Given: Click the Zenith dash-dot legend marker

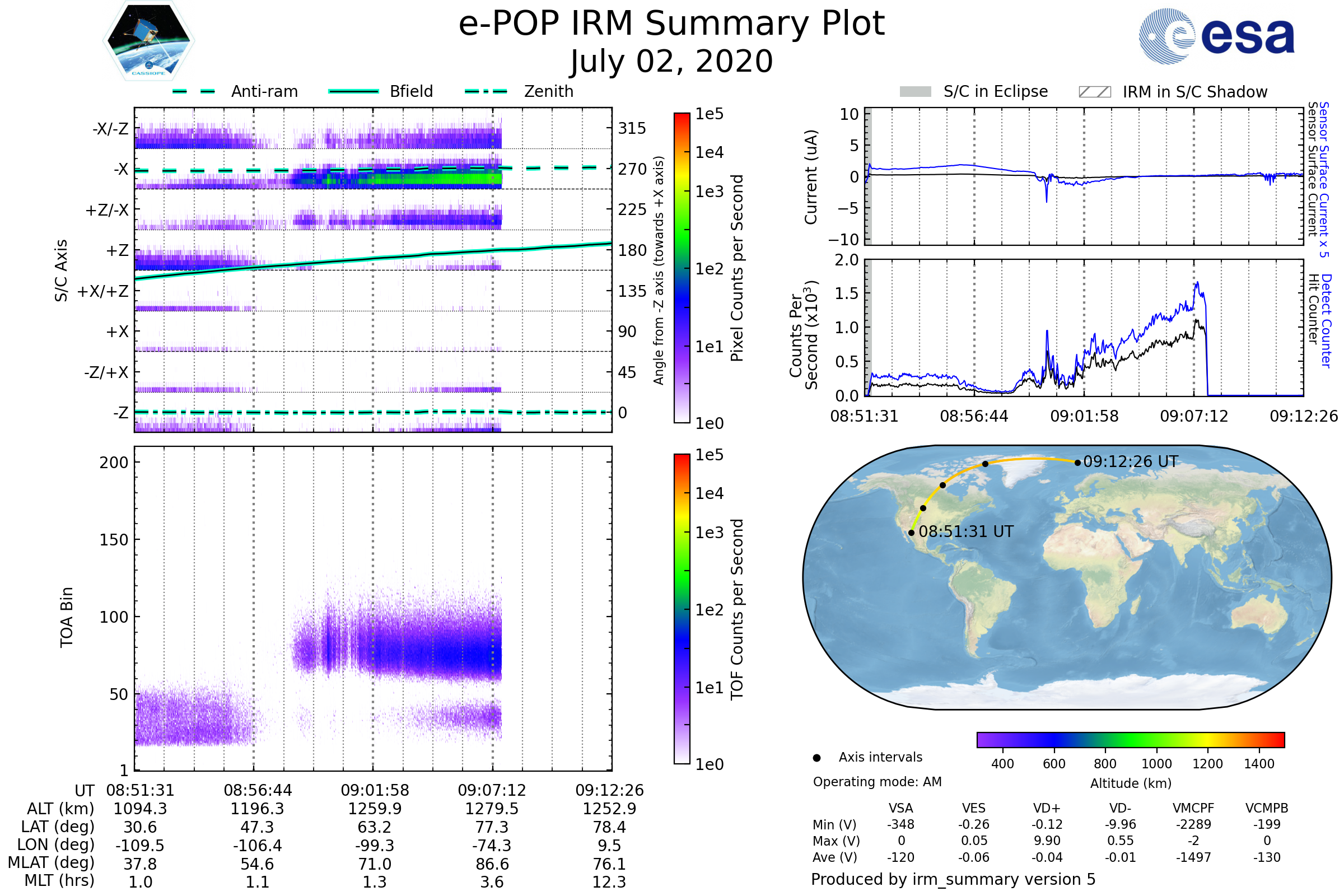Looking at the screenshot, I should point(486,91).
